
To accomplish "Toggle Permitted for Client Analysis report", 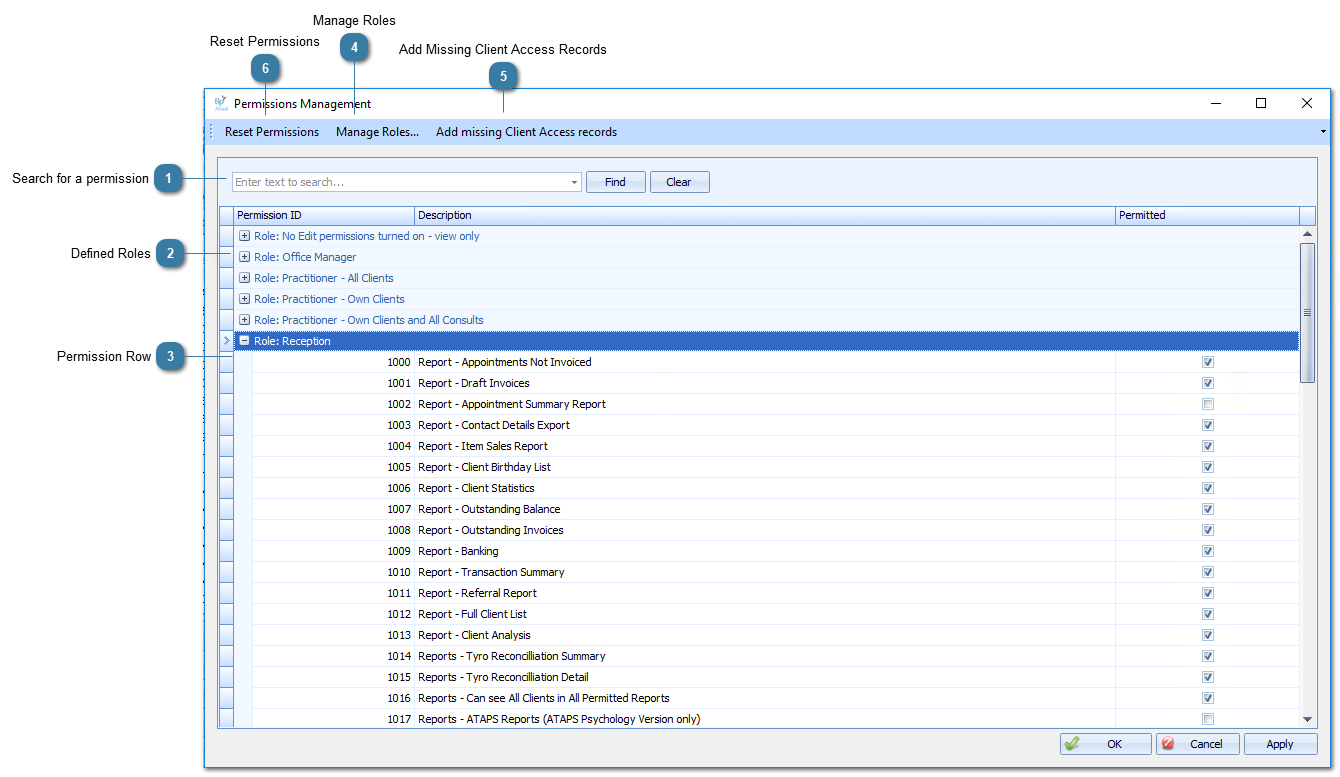I will pos(1208,635).
